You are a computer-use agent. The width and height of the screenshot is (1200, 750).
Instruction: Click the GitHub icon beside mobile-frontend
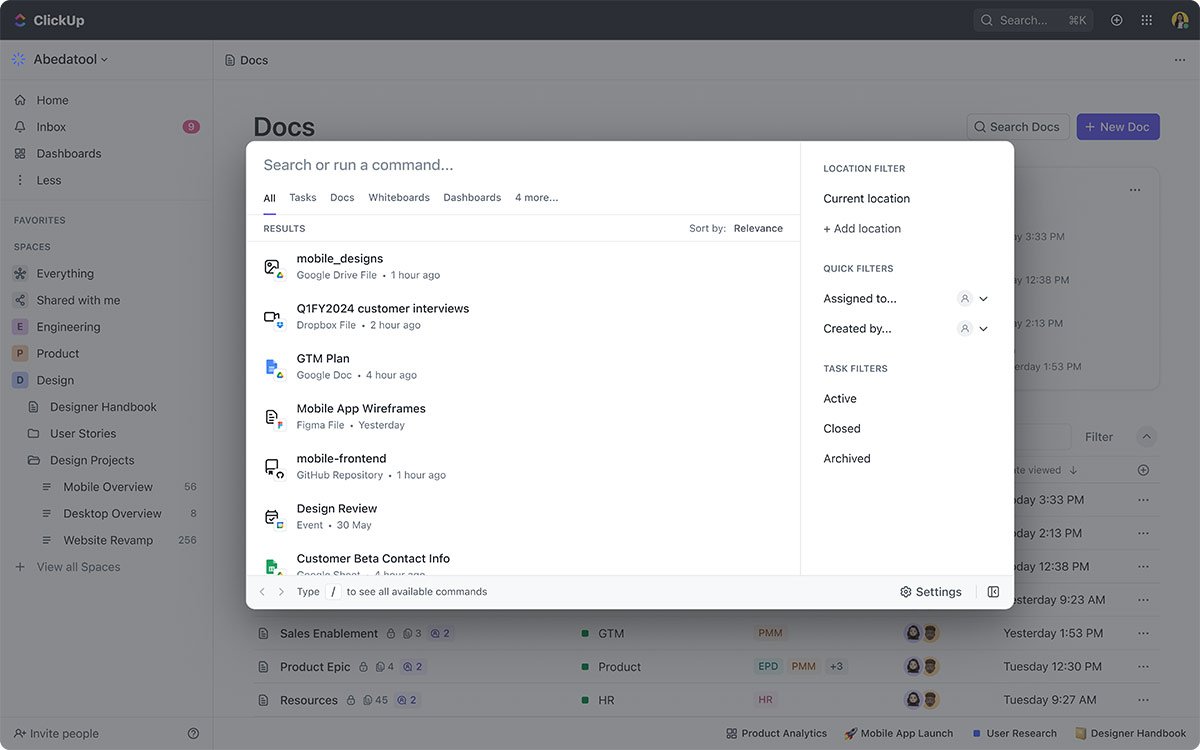273,465
